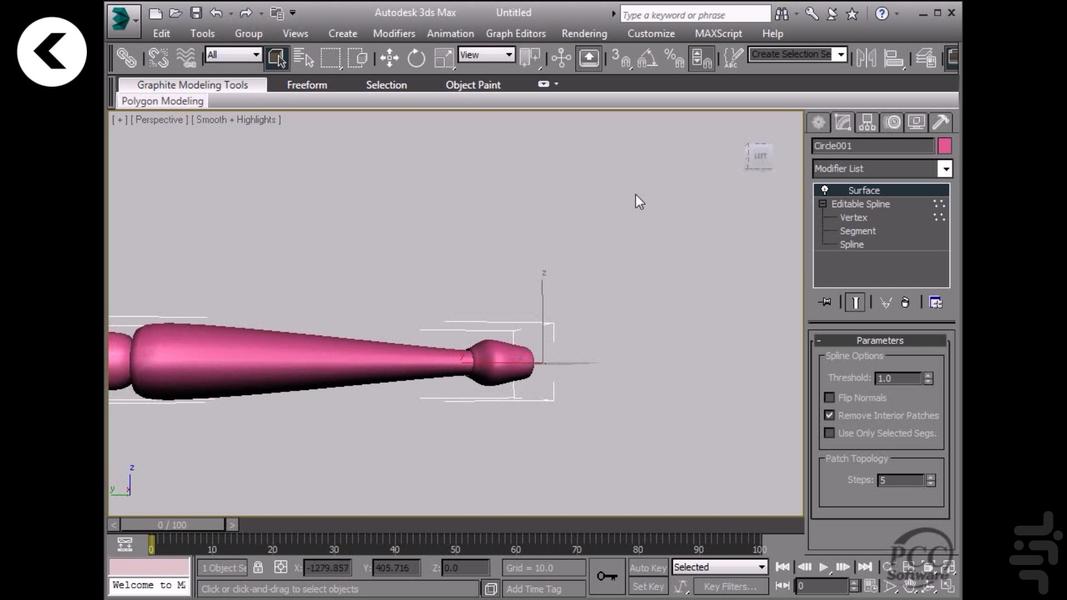Screen dimensions: 1067x600
Task: Collapse the Editable Spline tree entry
Action: [x=823, y=204]
